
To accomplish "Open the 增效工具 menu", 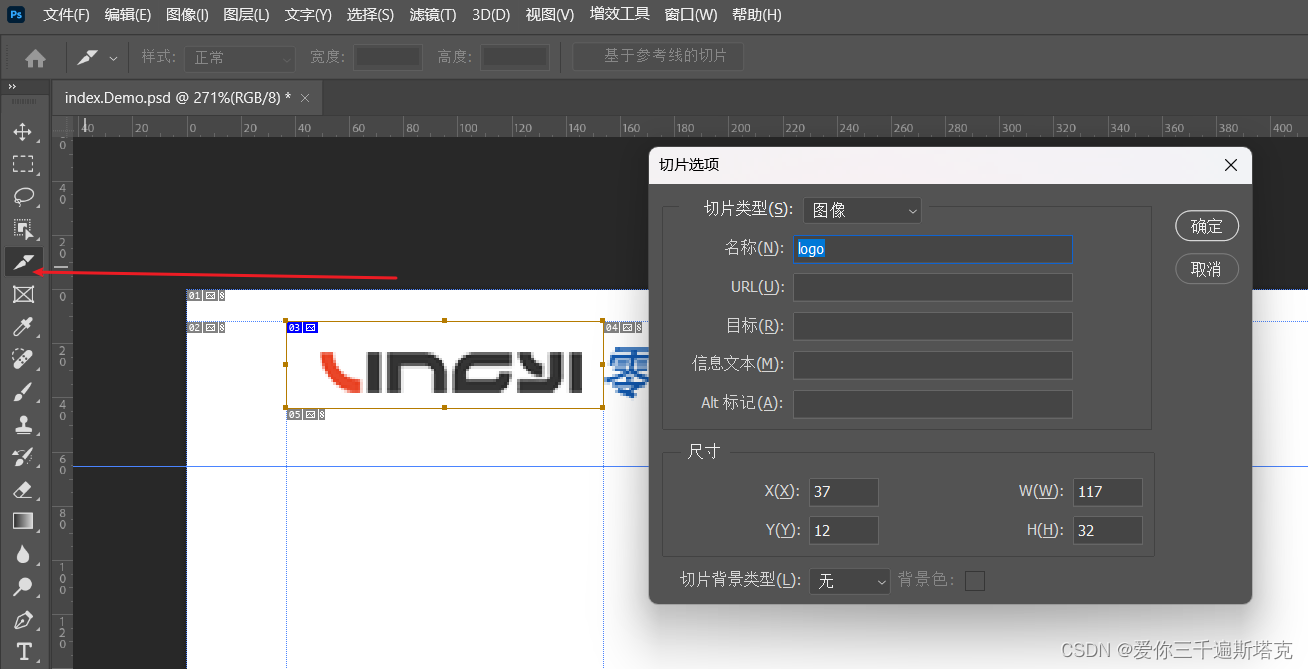I will (x=620, y=14).
